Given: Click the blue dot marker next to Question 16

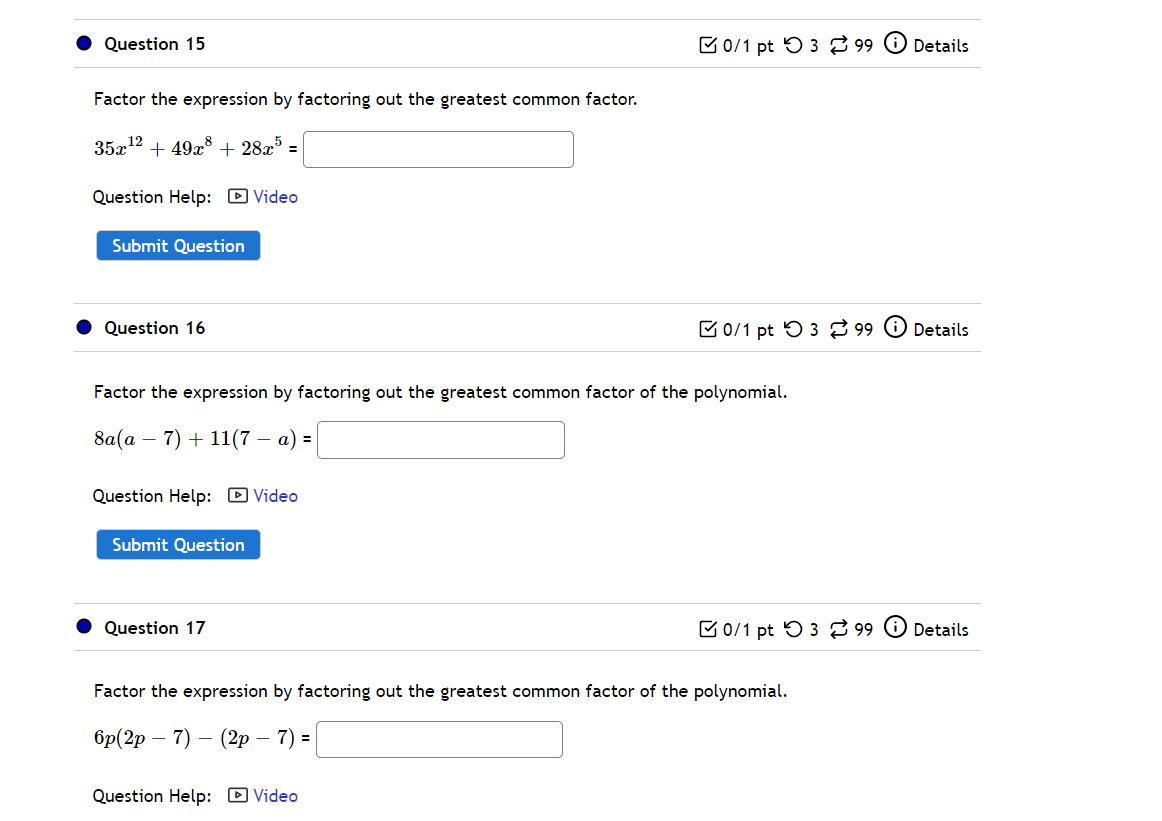Looking at the screenshot, I should tap(83, 327).
